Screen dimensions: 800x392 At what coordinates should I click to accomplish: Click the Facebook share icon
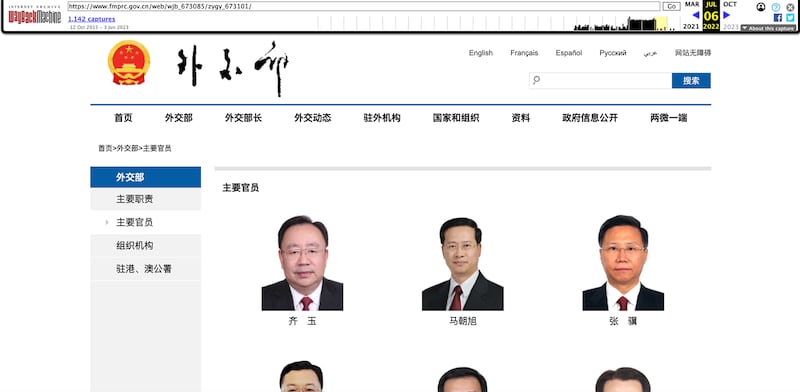(778, 17)
